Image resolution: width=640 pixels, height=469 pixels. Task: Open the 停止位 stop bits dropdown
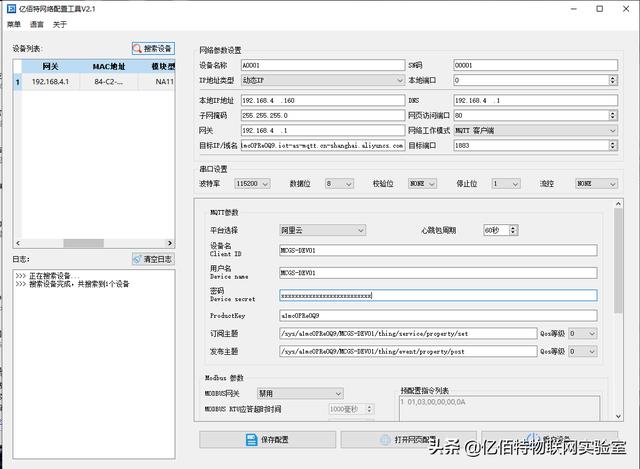[x=506, y=184]
